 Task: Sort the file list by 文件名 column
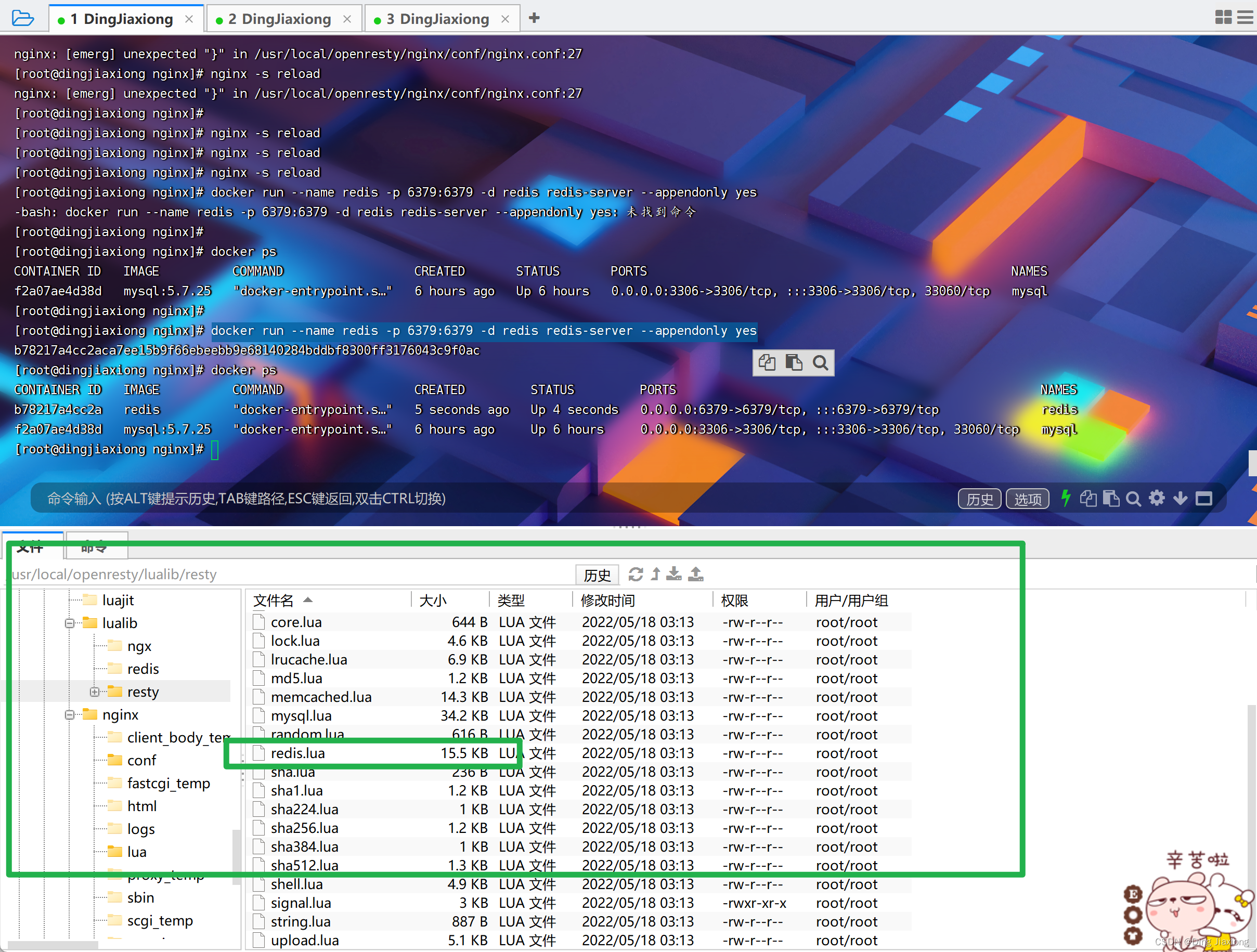[329, 601]
